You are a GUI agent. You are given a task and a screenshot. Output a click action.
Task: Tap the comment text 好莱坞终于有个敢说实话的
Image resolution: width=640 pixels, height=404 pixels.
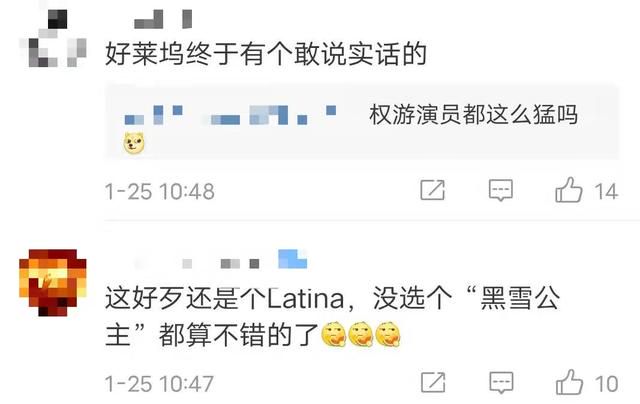click(x=266, y=54)
